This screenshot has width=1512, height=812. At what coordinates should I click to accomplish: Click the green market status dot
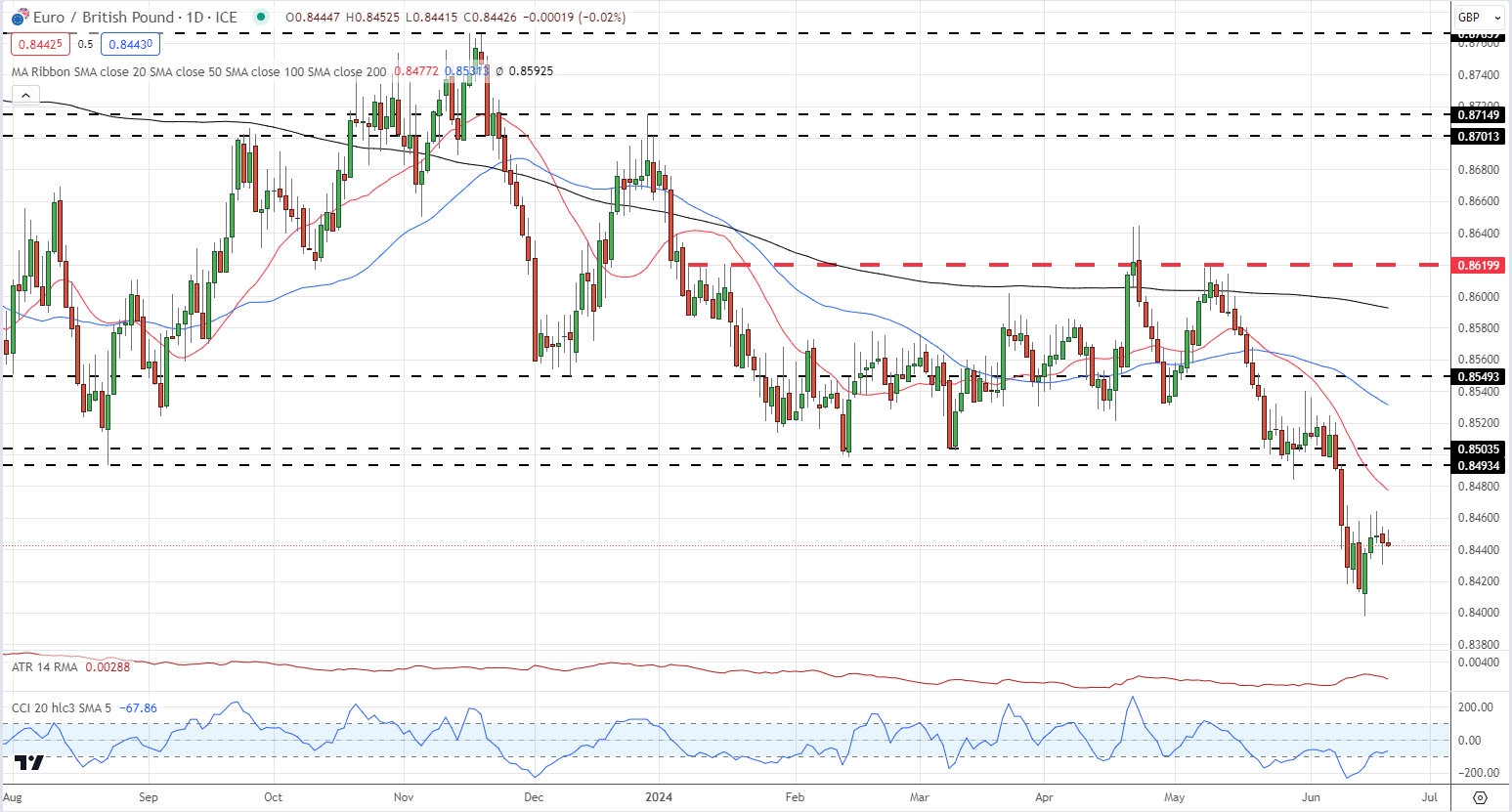pyautogui.click(x=259, y=17)
